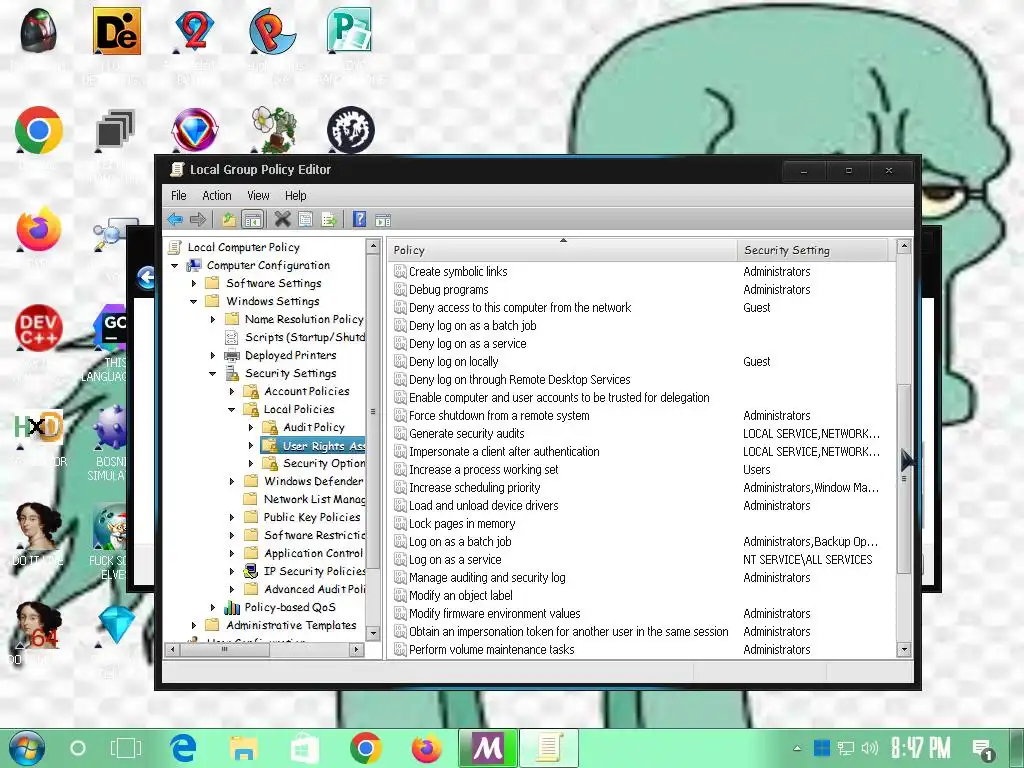This screenshot has height=768, width=1024.
Task: Open the View menu
Action: click(258, 195)
